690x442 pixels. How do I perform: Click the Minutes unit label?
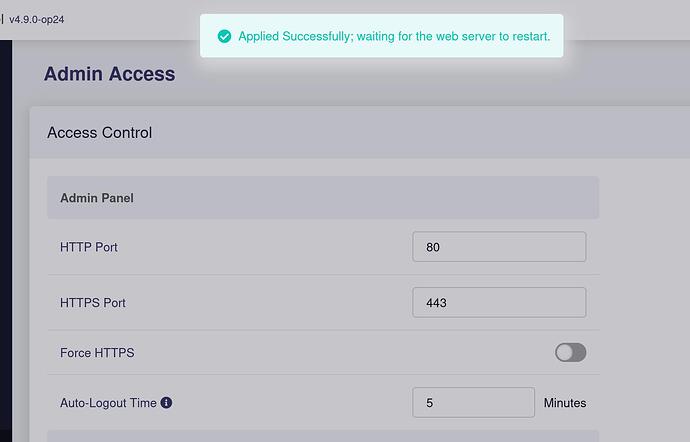565,403
